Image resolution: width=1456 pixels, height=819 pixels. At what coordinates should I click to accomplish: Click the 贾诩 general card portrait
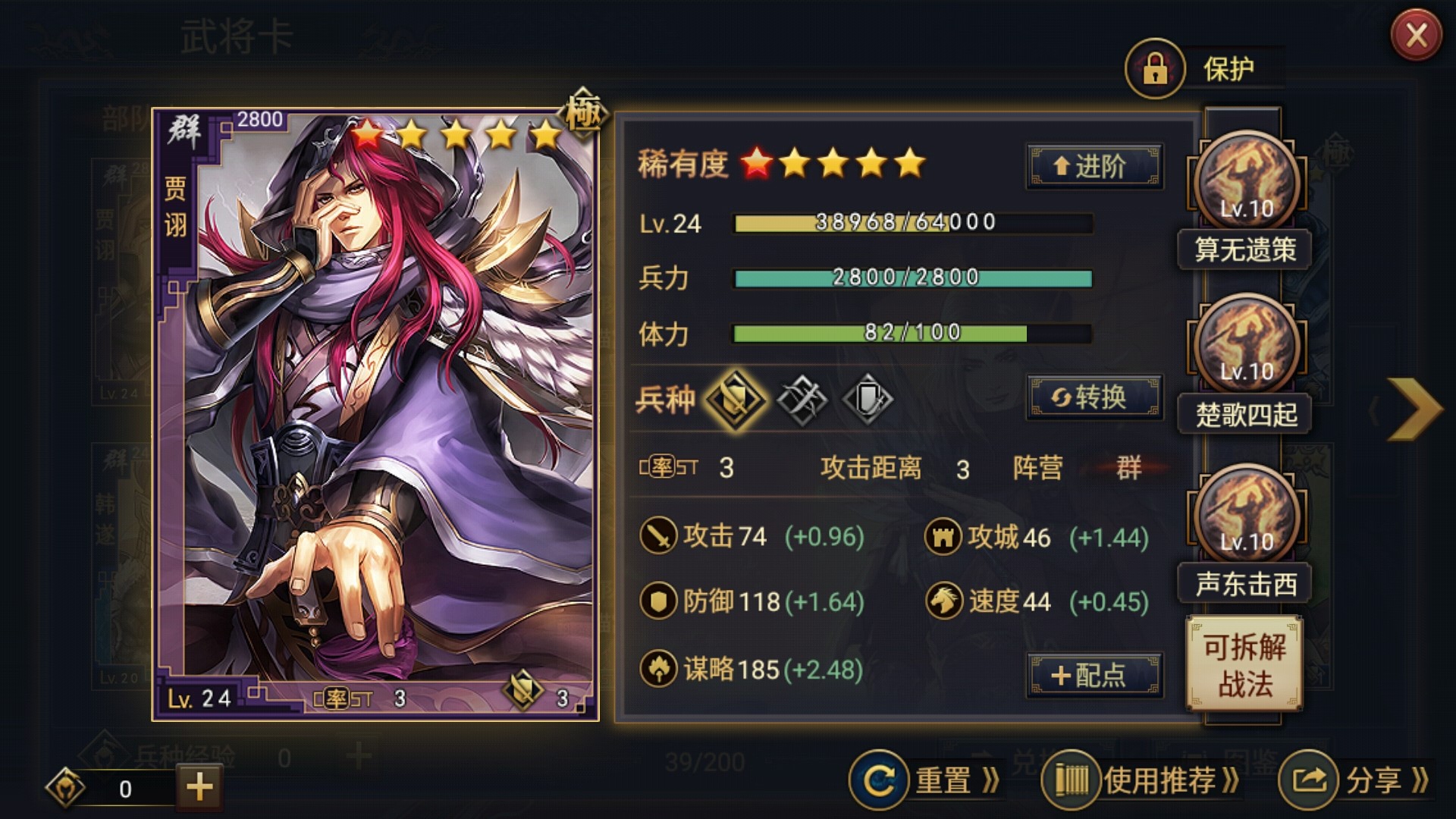pos(375,414)
